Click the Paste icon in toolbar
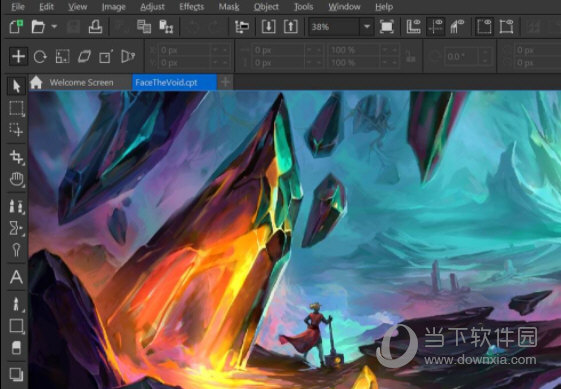Screen dimensions: 561x389 coord(166,27)
